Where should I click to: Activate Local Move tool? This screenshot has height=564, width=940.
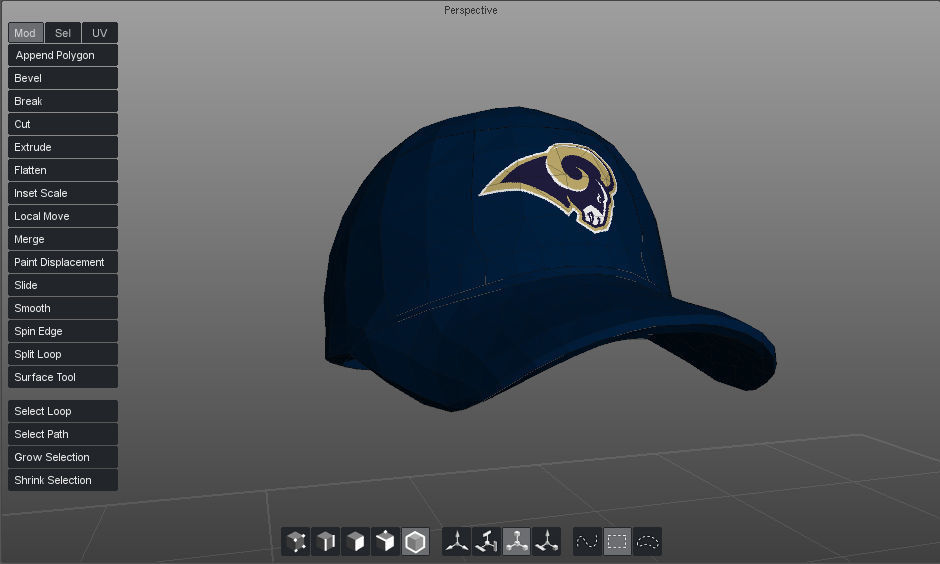63,216
